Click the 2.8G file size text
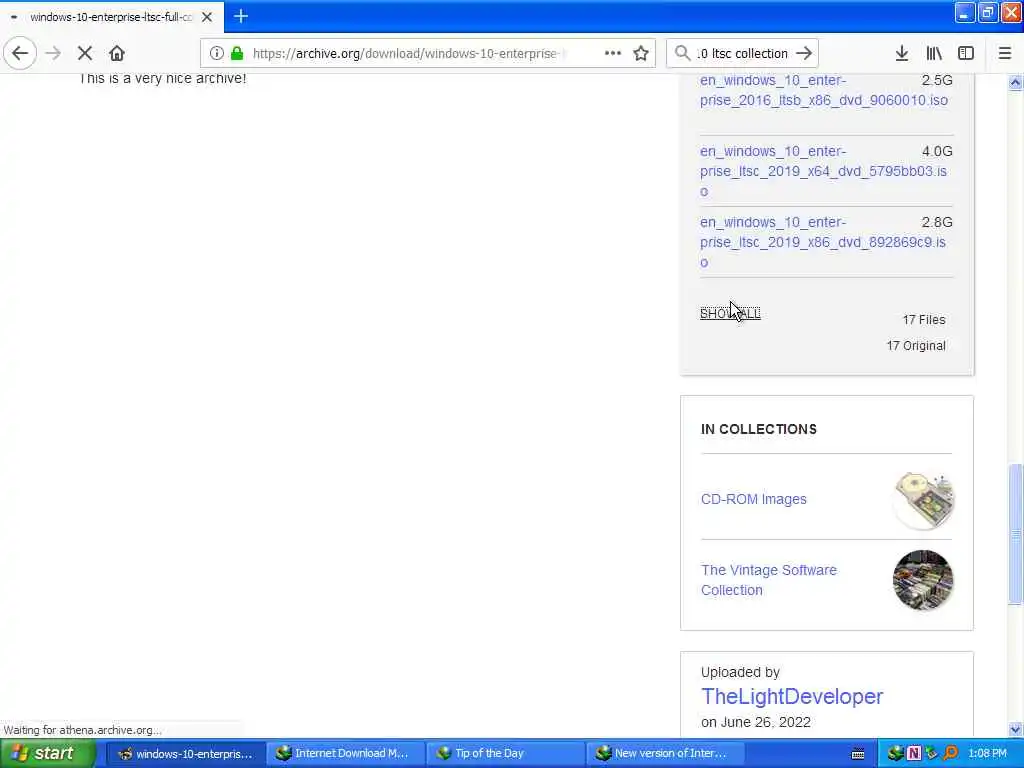Screen dimensions: 1024x768 pyautogui.click(x=936, y=222)
